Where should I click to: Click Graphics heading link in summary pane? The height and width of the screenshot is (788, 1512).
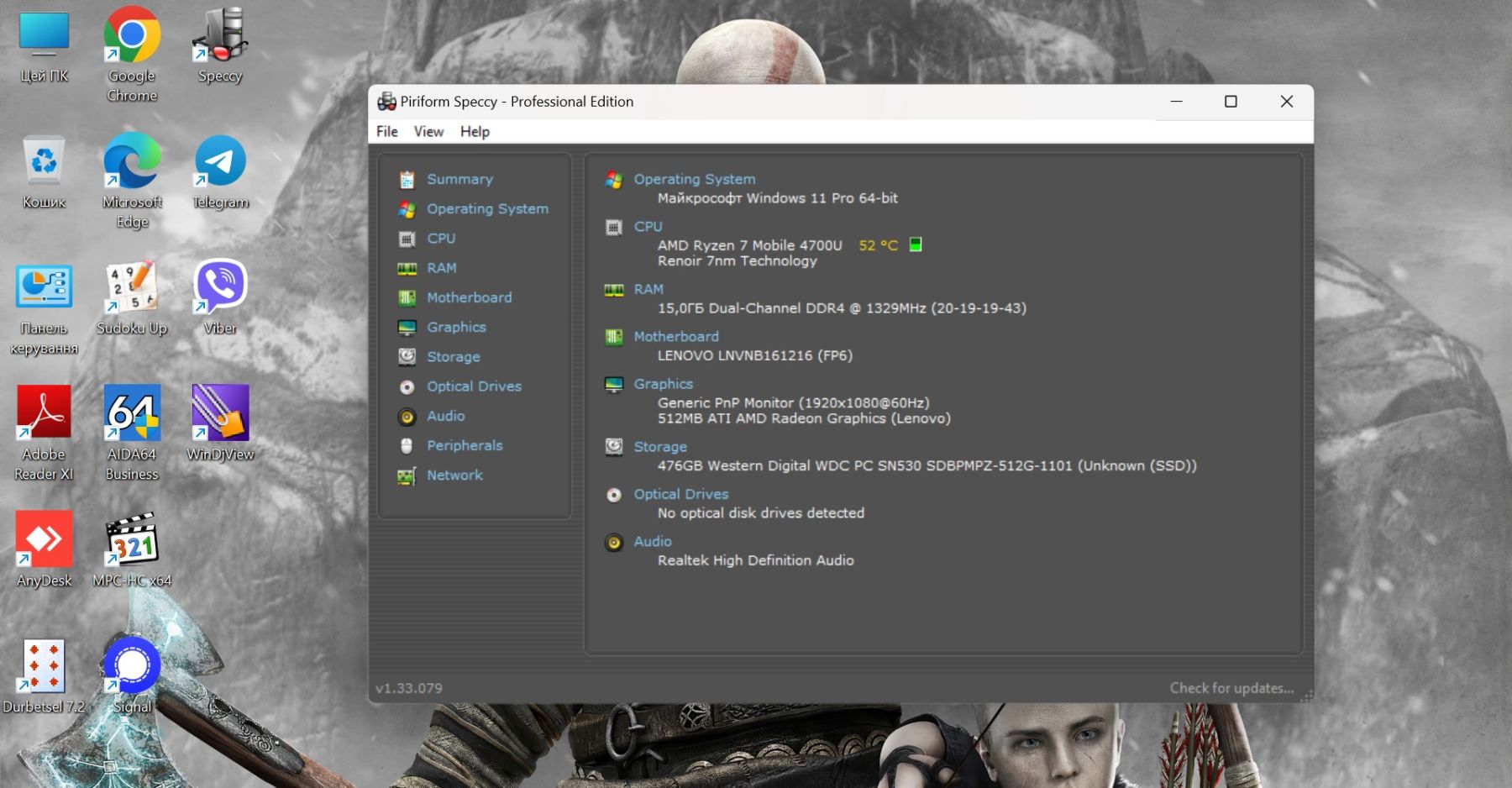664,383
